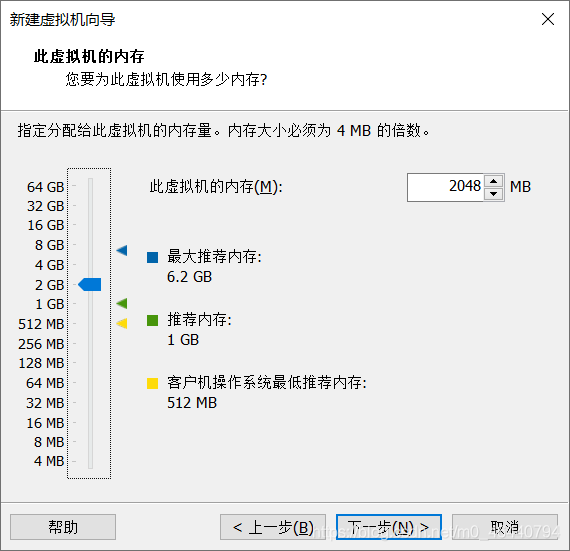The image size is (570, 551).
Task: Close the 新建虚拟机向导 wizard dialog
Action: [547, 19]
